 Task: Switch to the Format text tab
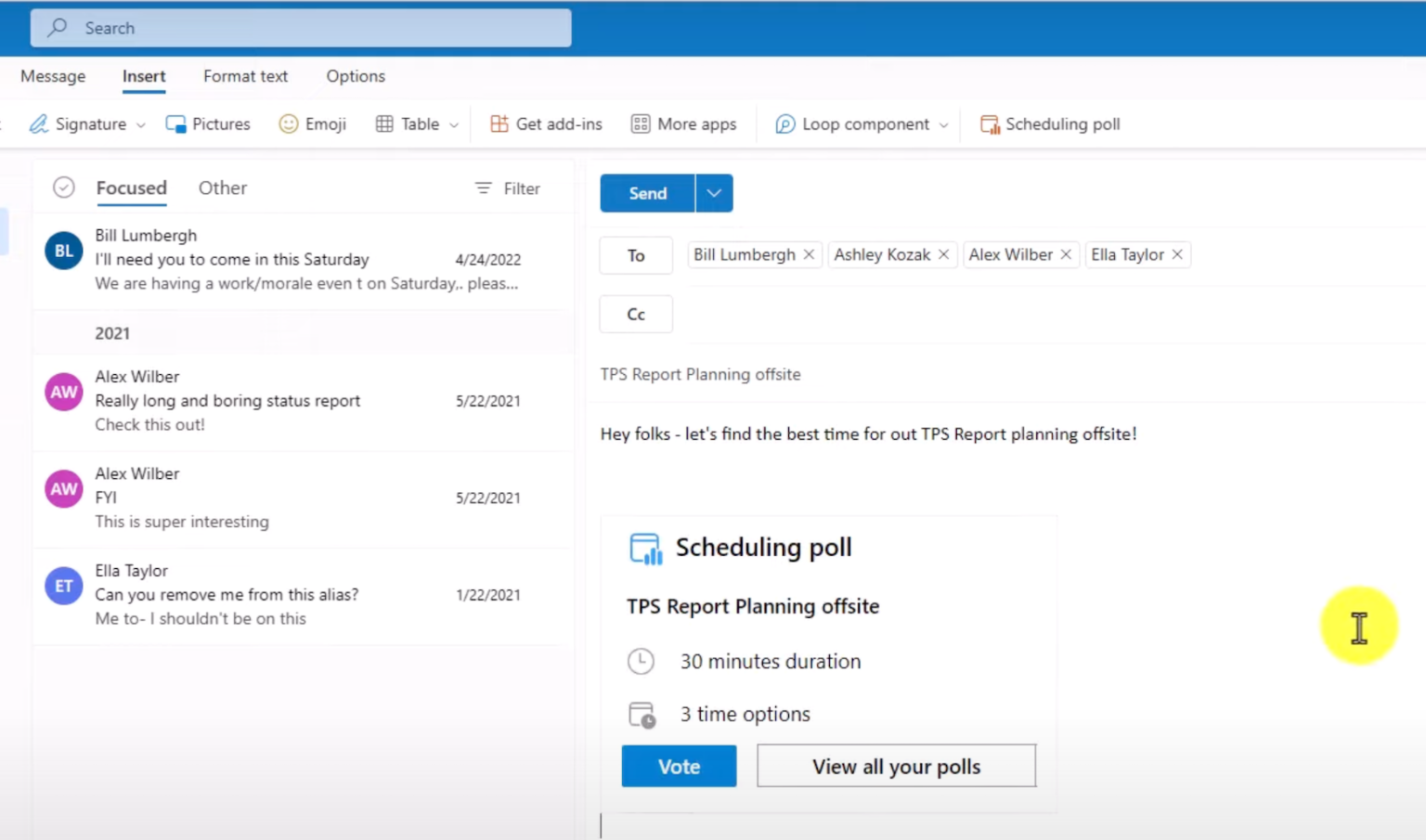tap(245, 76)
